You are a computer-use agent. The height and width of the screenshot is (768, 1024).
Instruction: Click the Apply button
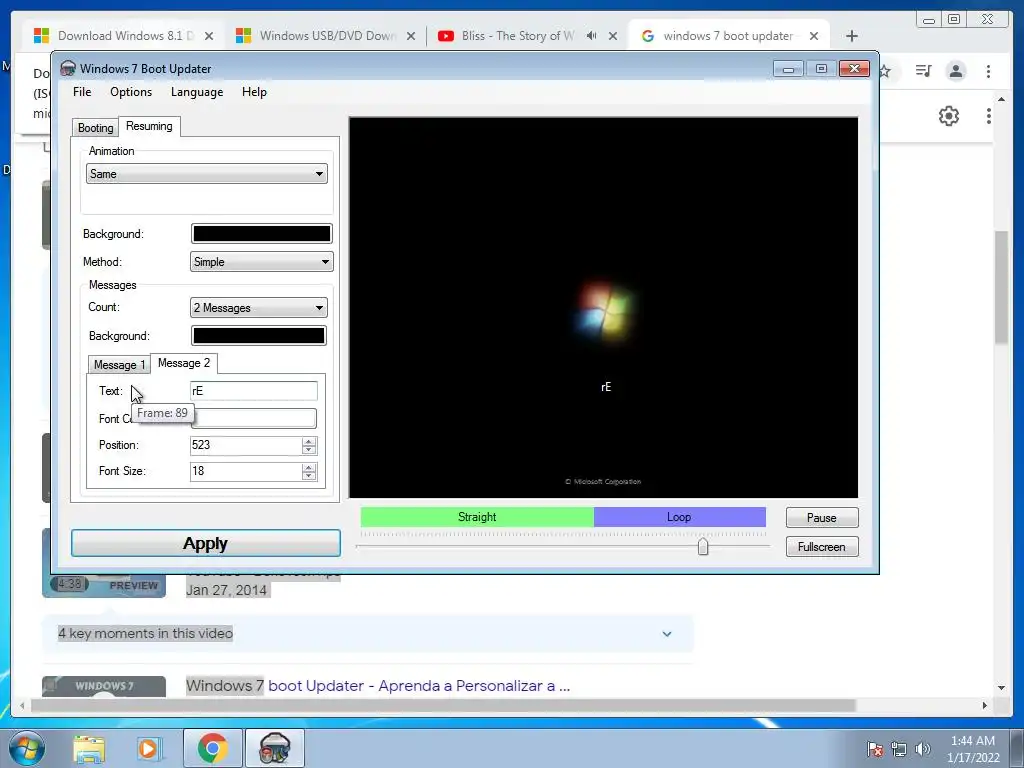(x=206, y=543)
